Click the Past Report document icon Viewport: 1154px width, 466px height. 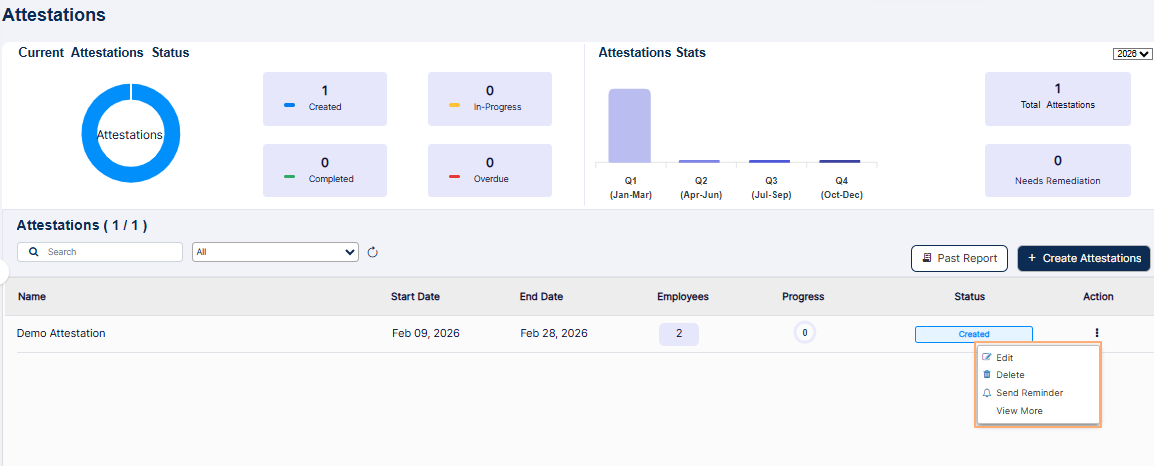coord(927,258)
